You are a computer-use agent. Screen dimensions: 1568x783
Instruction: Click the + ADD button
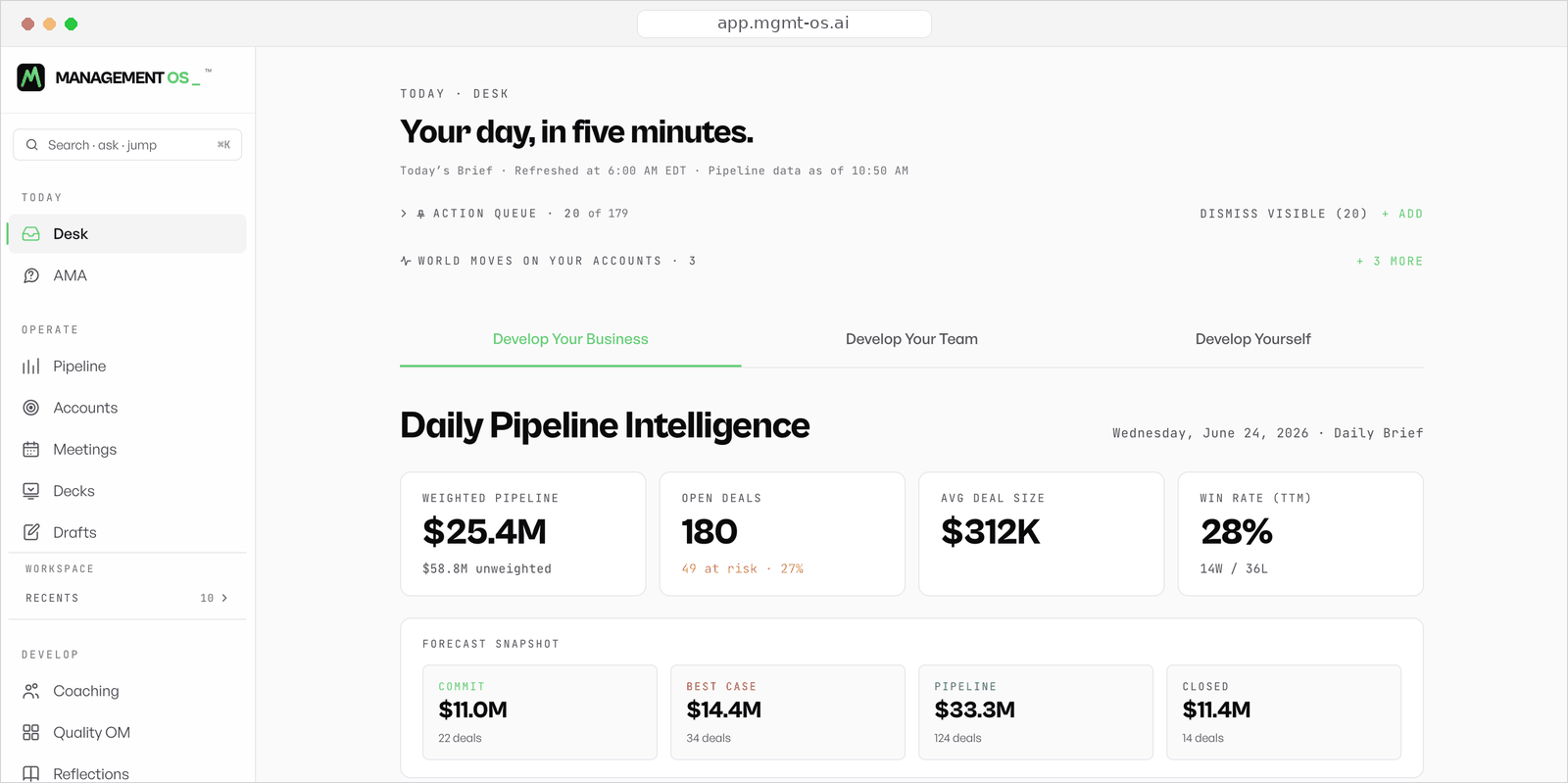1402,214
